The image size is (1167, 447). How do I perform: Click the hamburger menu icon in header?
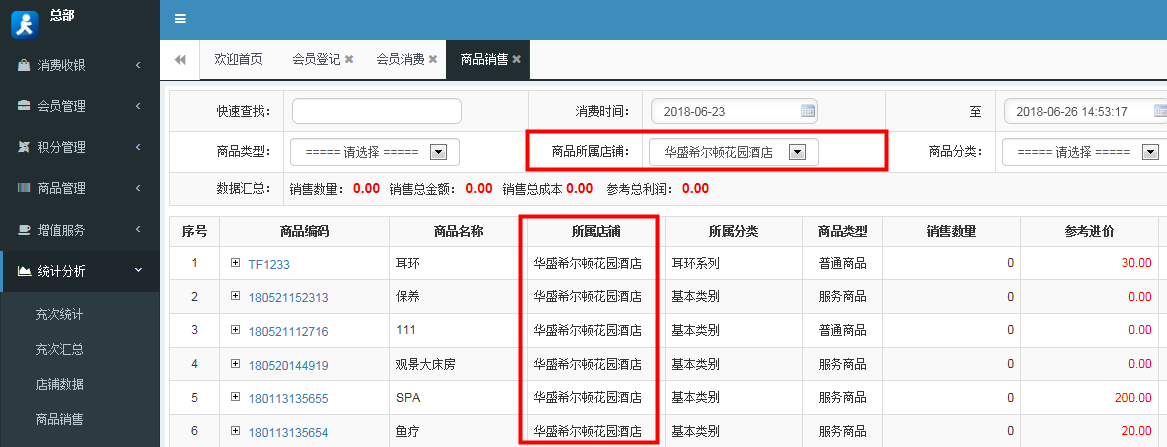pyautogui.click(x=180, y=19)
